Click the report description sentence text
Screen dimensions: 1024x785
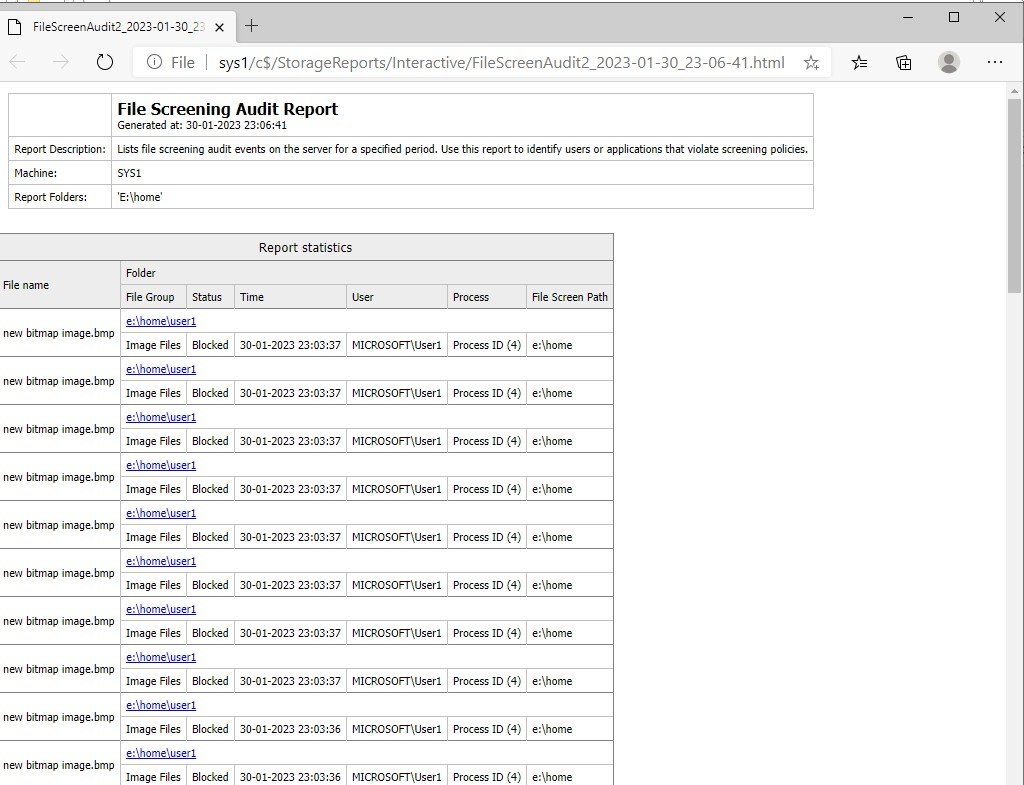click(462, 149)
